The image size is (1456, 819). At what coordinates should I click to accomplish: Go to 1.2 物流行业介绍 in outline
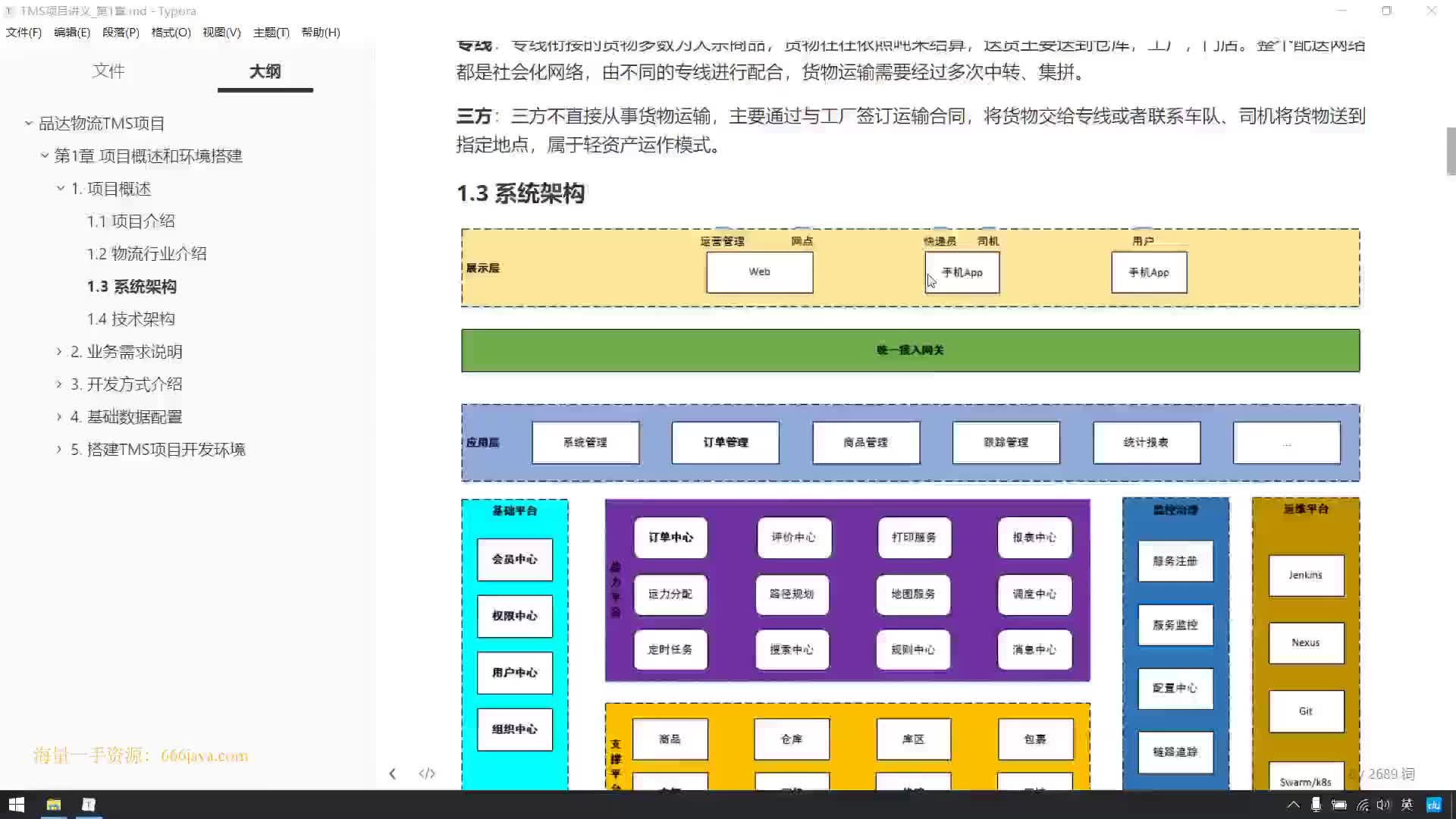(146, 253)
